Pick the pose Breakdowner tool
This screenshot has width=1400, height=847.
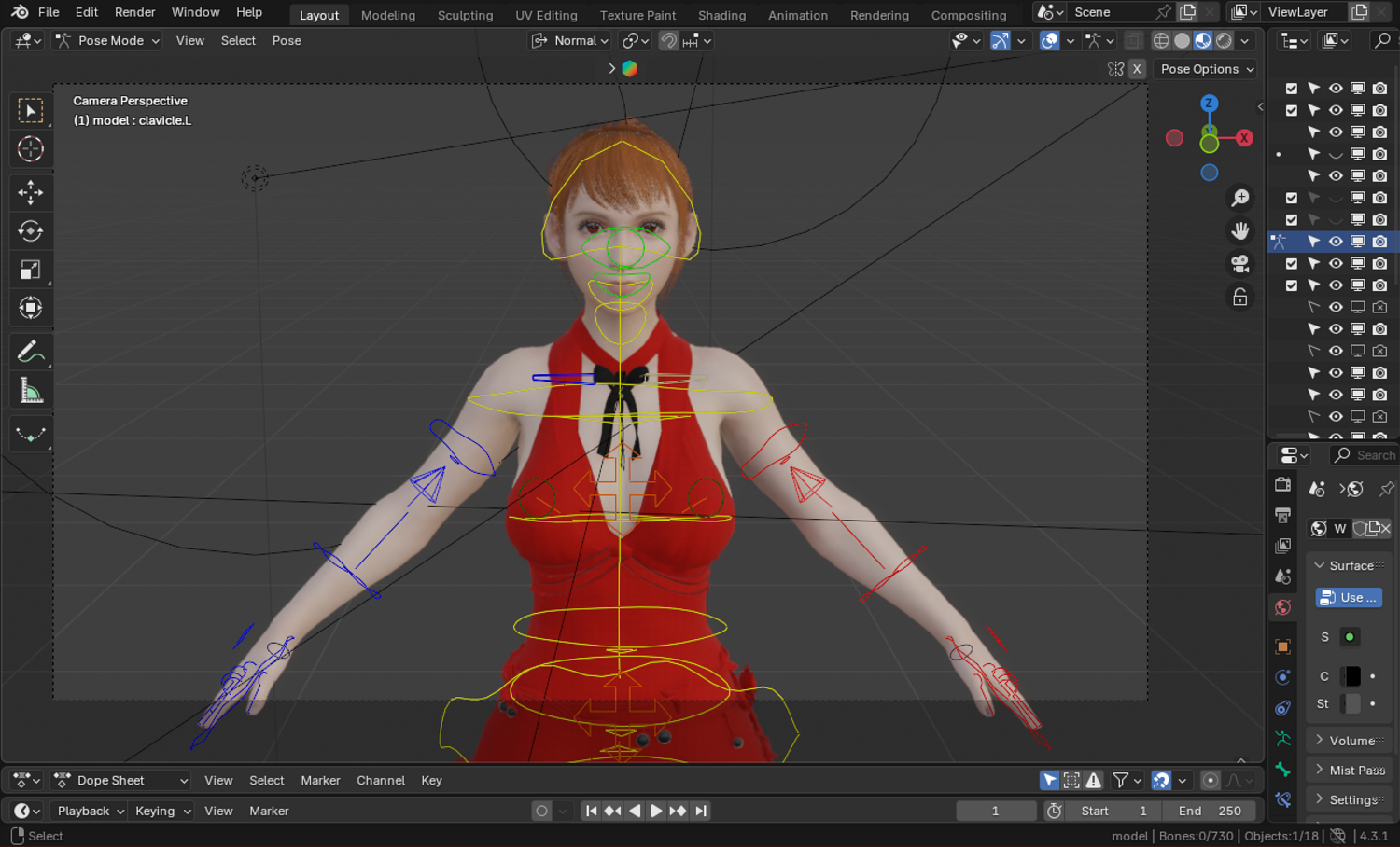tap(31, 435)
